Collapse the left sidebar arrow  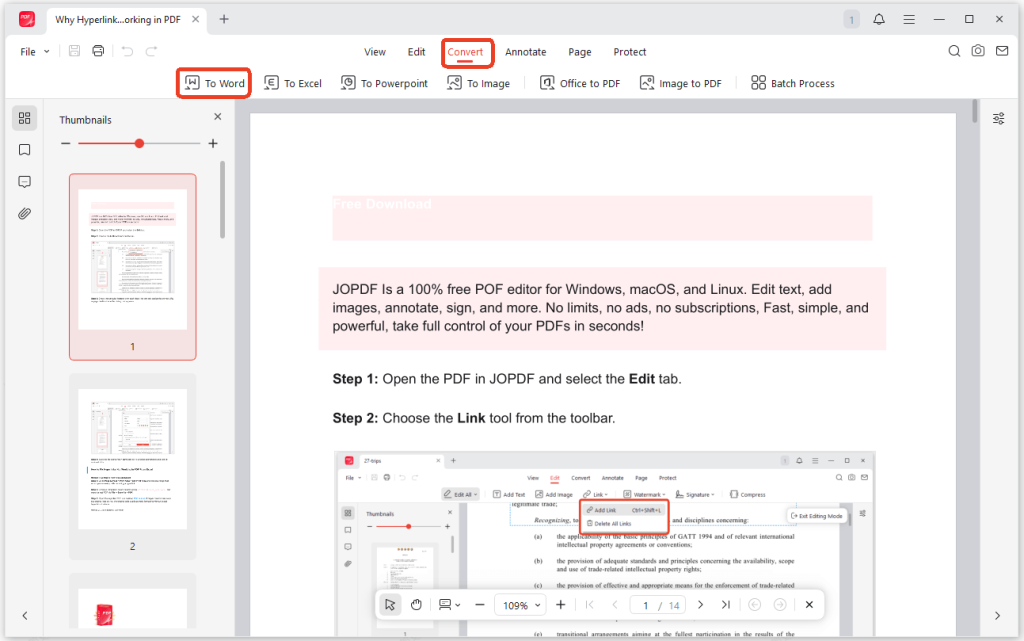pyautogui.click(x=25, y=616)
